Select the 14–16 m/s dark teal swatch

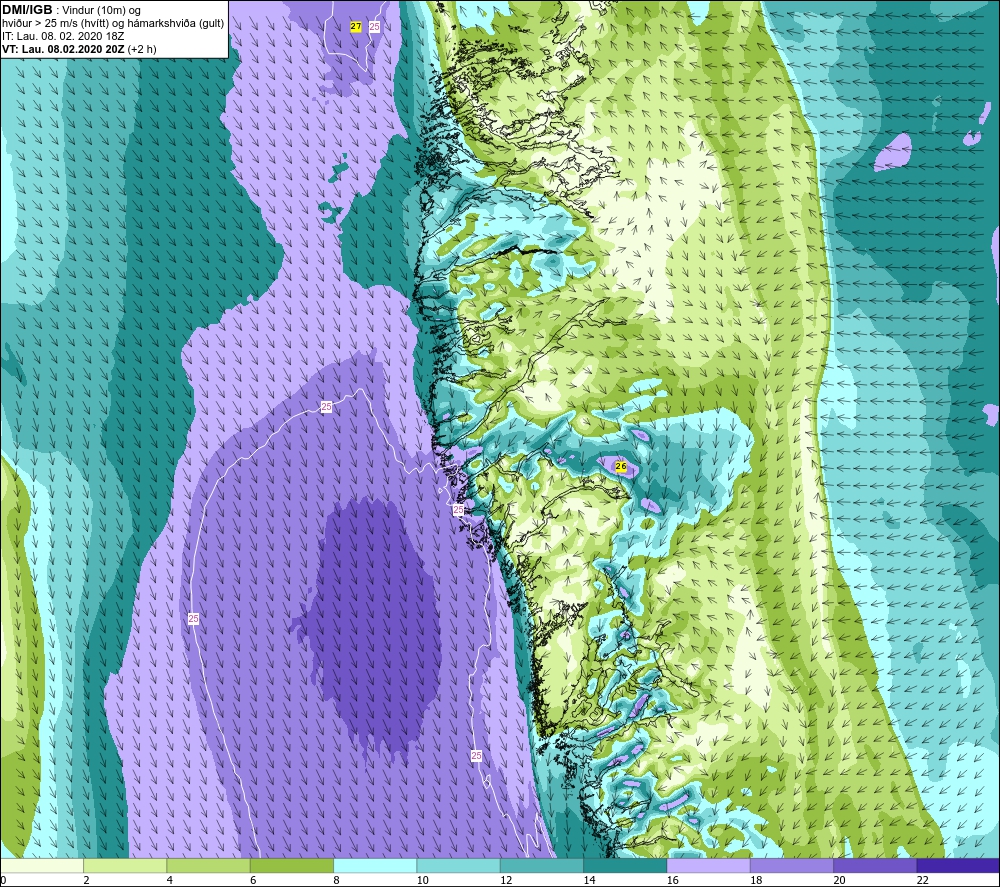click(625, 865)
